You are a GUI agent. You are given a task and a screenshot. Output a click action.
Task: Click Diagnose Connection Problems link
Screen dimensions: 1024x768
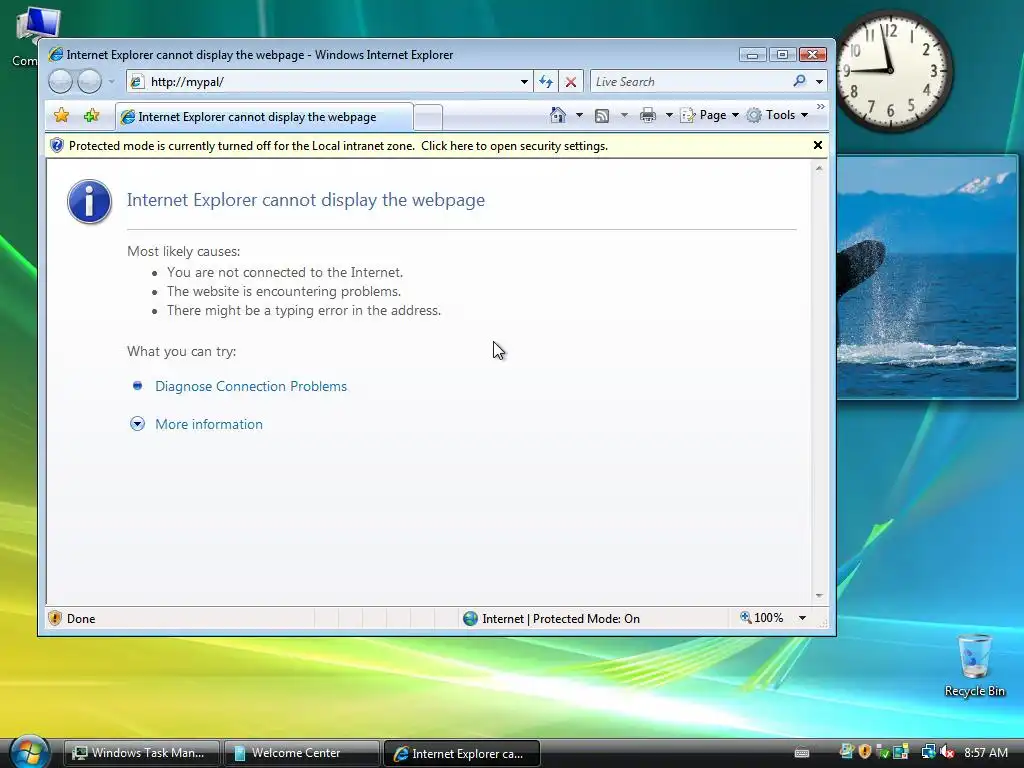click(251, 386)
